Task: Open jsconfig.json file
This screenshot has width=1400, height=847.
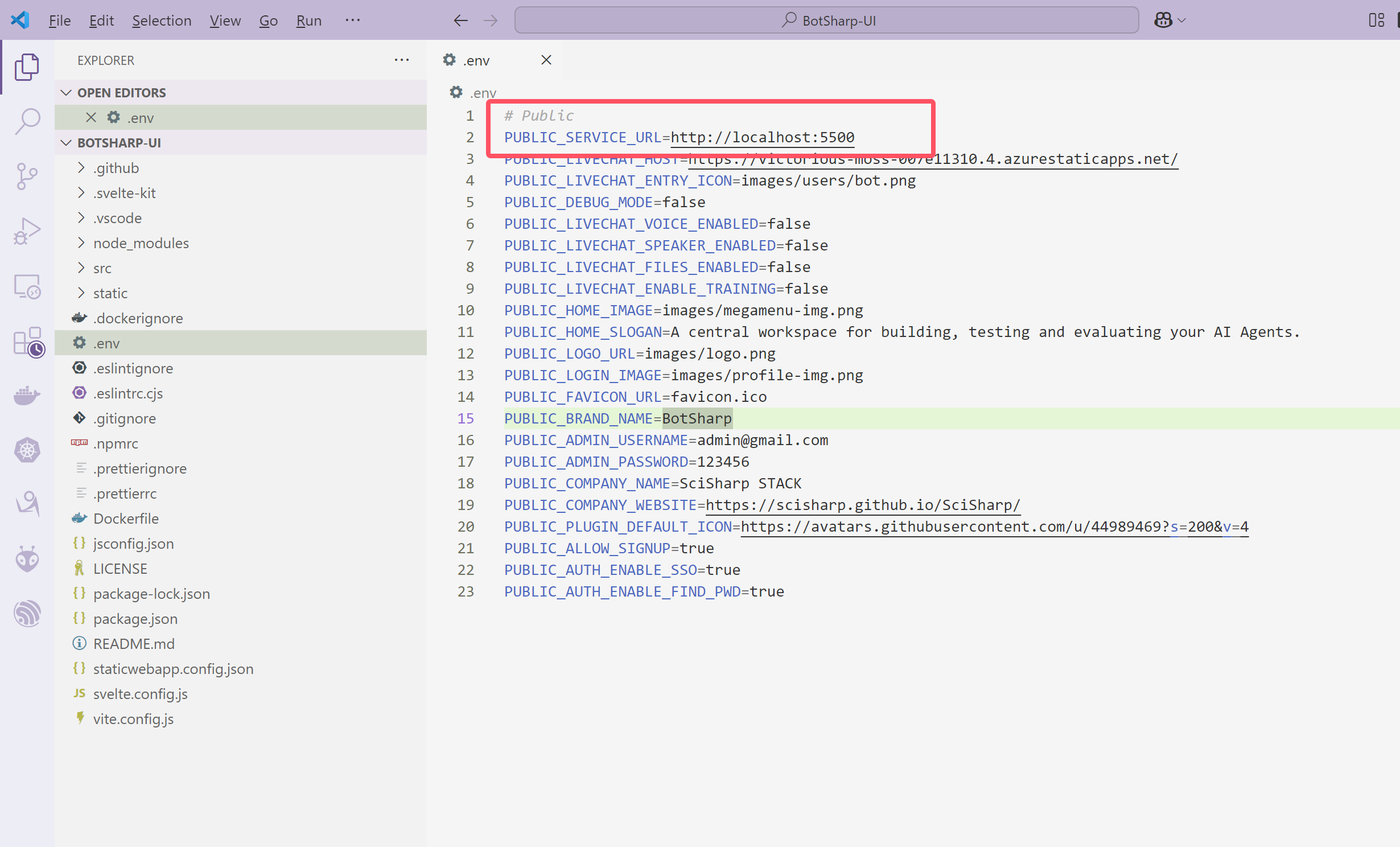Action: tap(240, 543)
